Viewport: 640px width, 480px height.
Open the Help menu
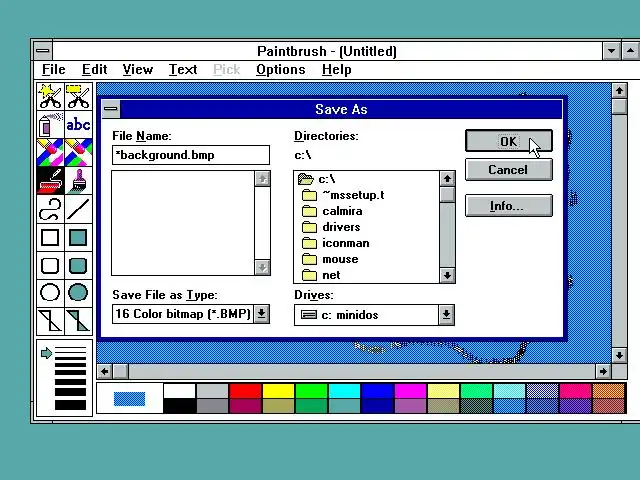point(336,70)
